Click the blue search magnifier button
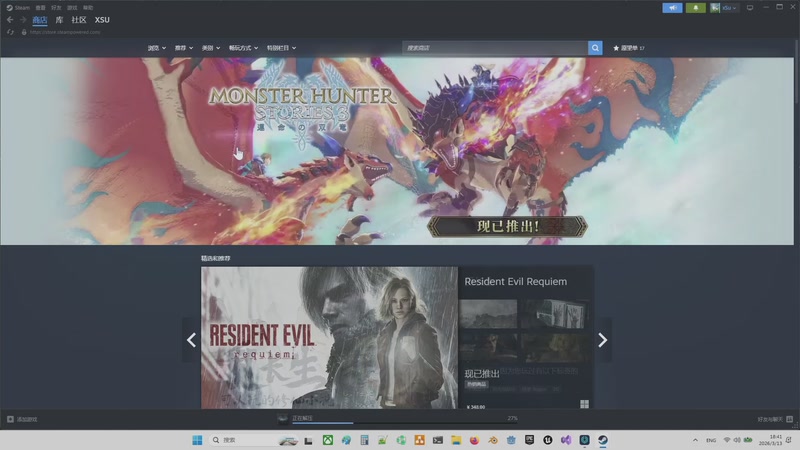This screenshot has width=800, height=450. [595, 48]
